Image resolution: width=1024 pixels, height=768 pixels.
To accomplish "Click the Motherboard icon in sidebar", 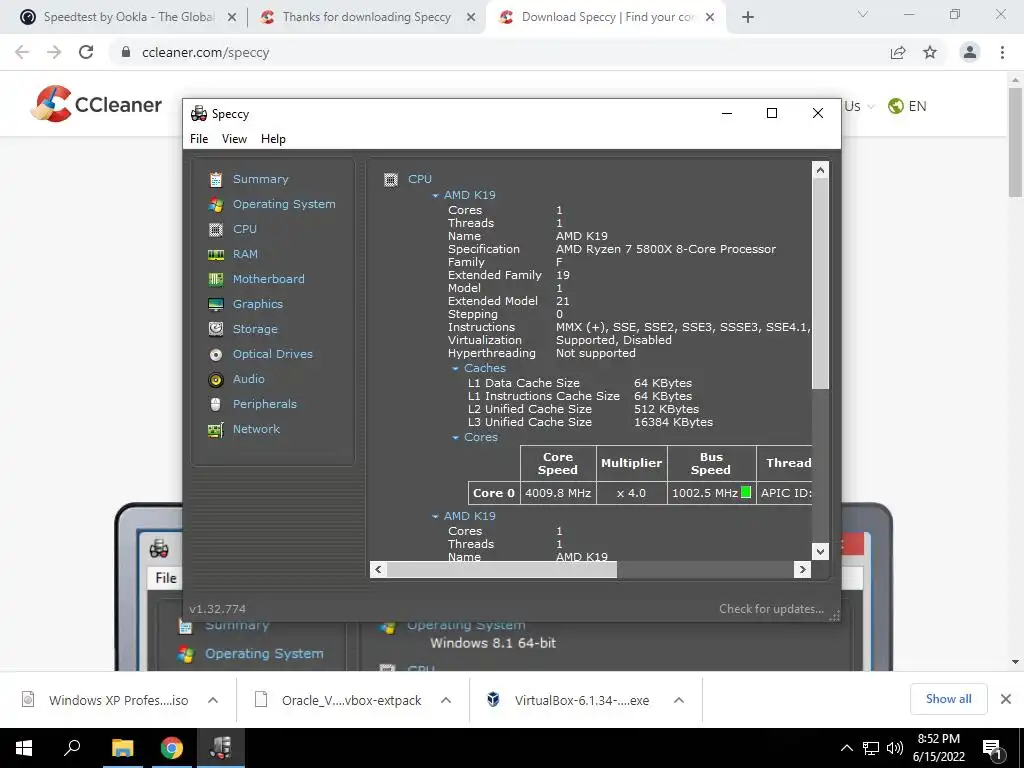I will pyautogui.click(x=216, y=280).
